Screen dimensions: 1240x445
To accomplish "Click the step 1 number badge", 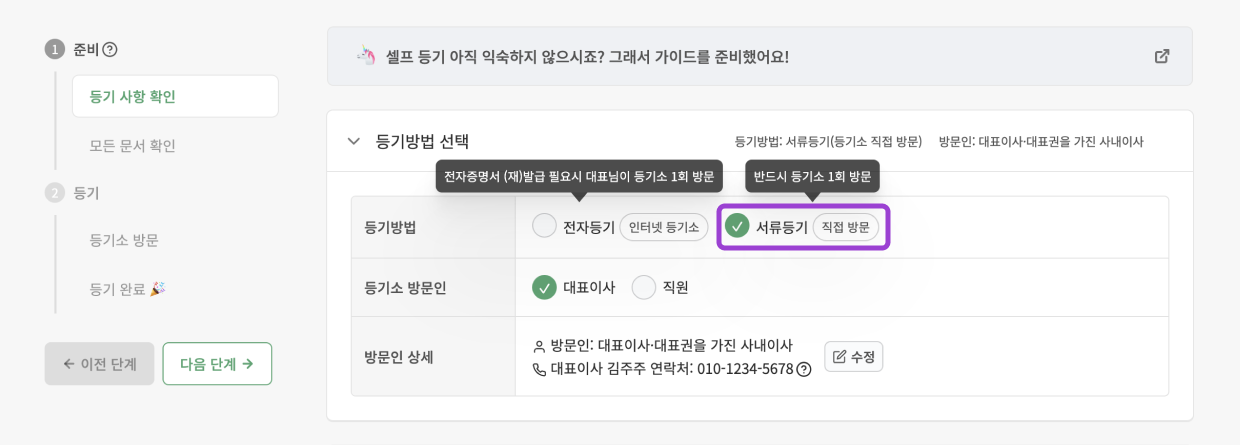I will [x=55, y=49].
